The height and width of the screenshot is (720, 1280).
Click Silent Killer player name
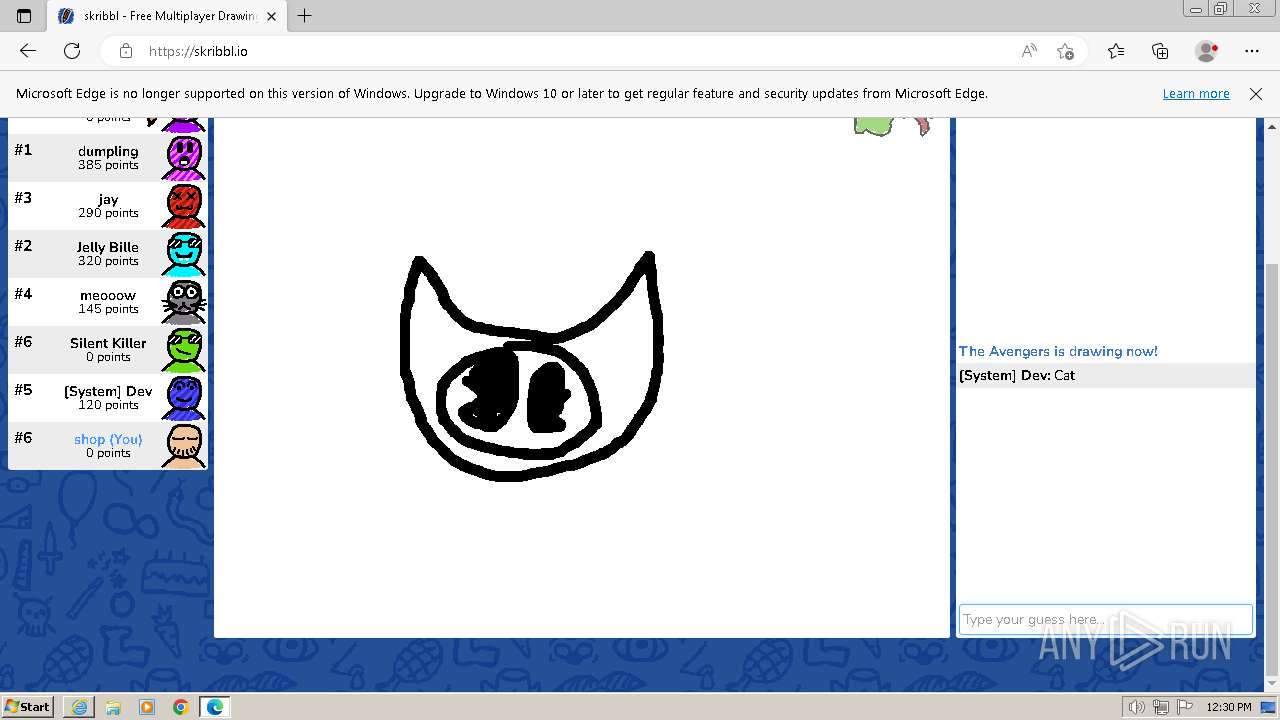[108, 343]
